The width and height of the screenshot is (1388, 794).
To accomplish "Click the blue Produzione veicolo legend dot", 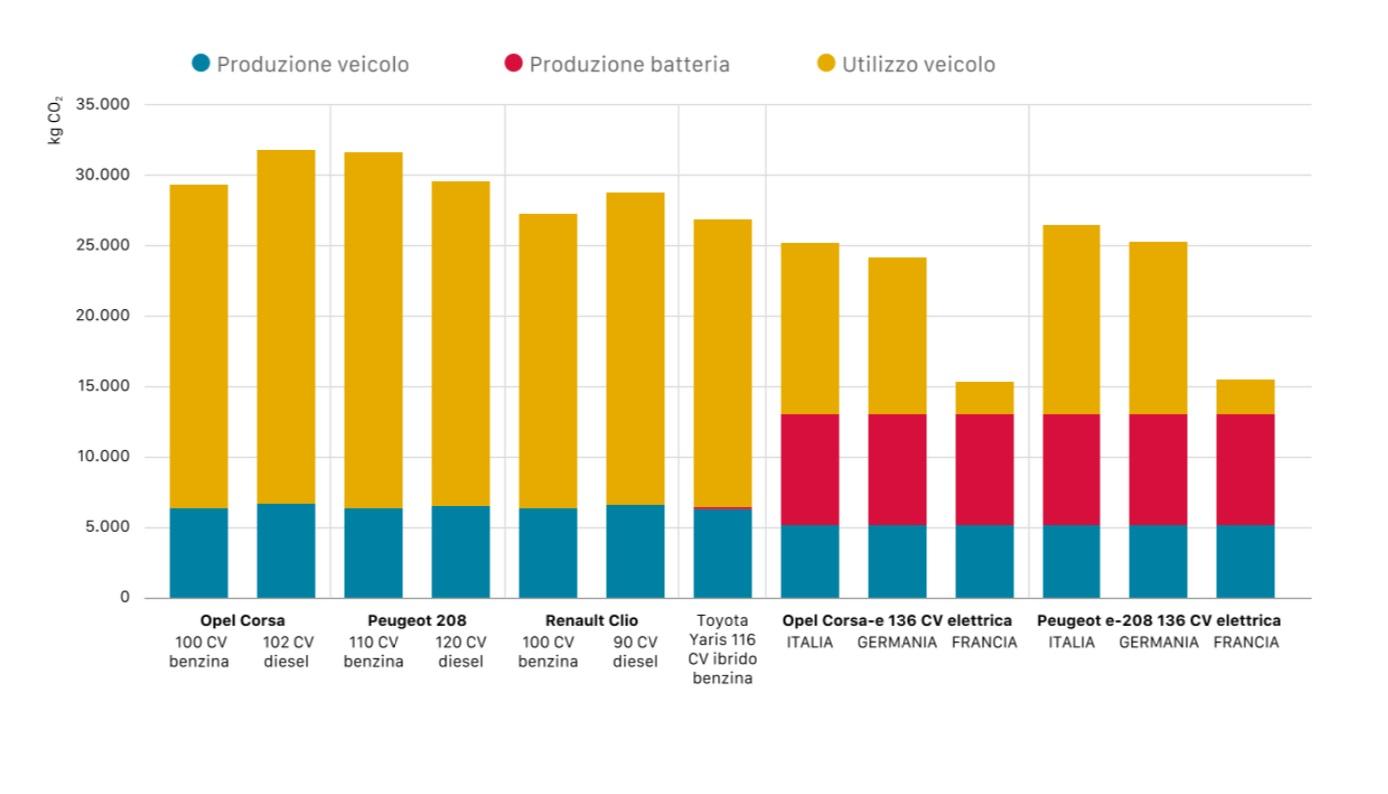I will [201, 64].
